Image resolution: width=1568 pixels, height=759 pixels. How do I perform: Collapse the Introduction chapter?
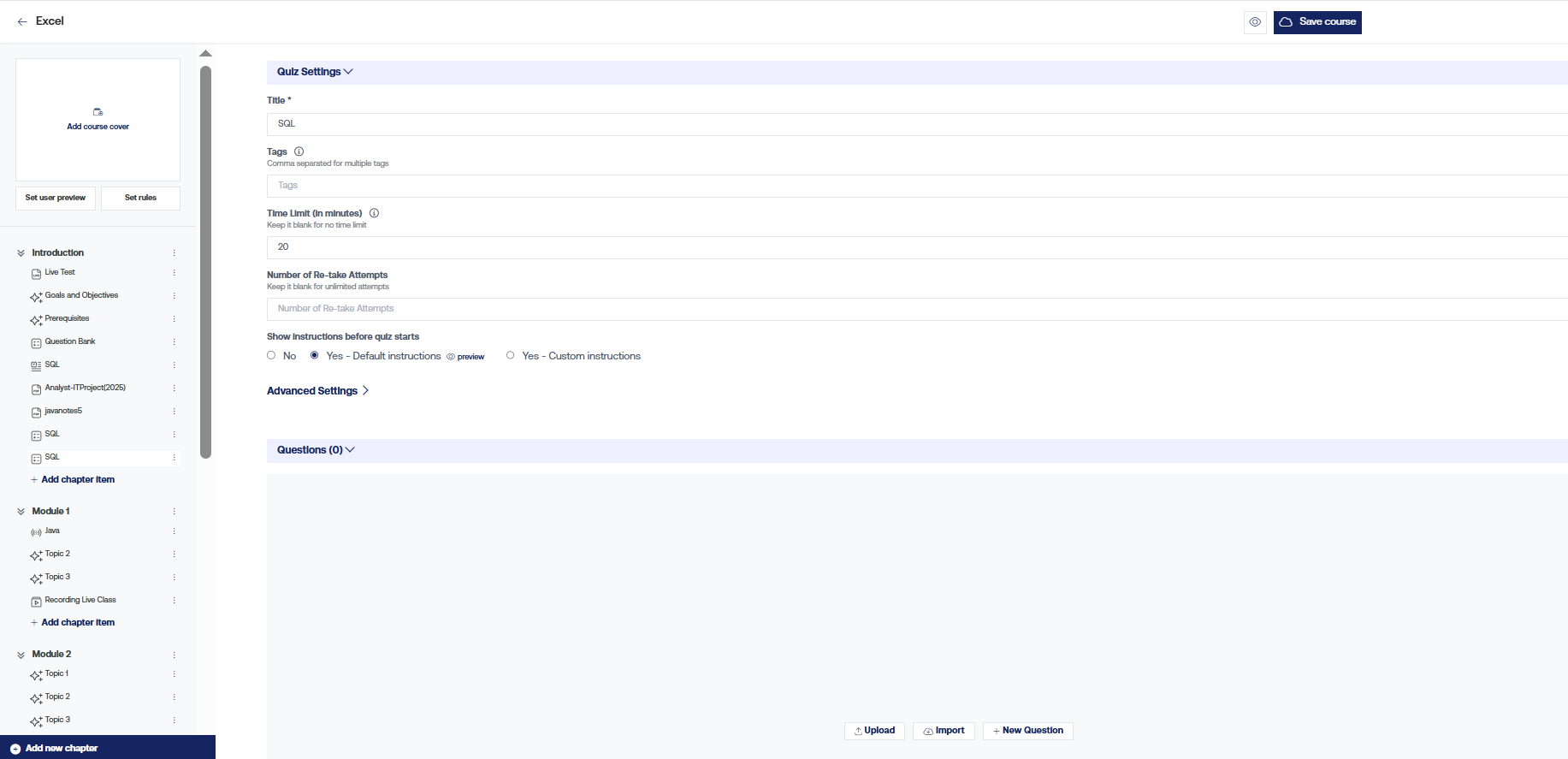(x=21, y=253)
